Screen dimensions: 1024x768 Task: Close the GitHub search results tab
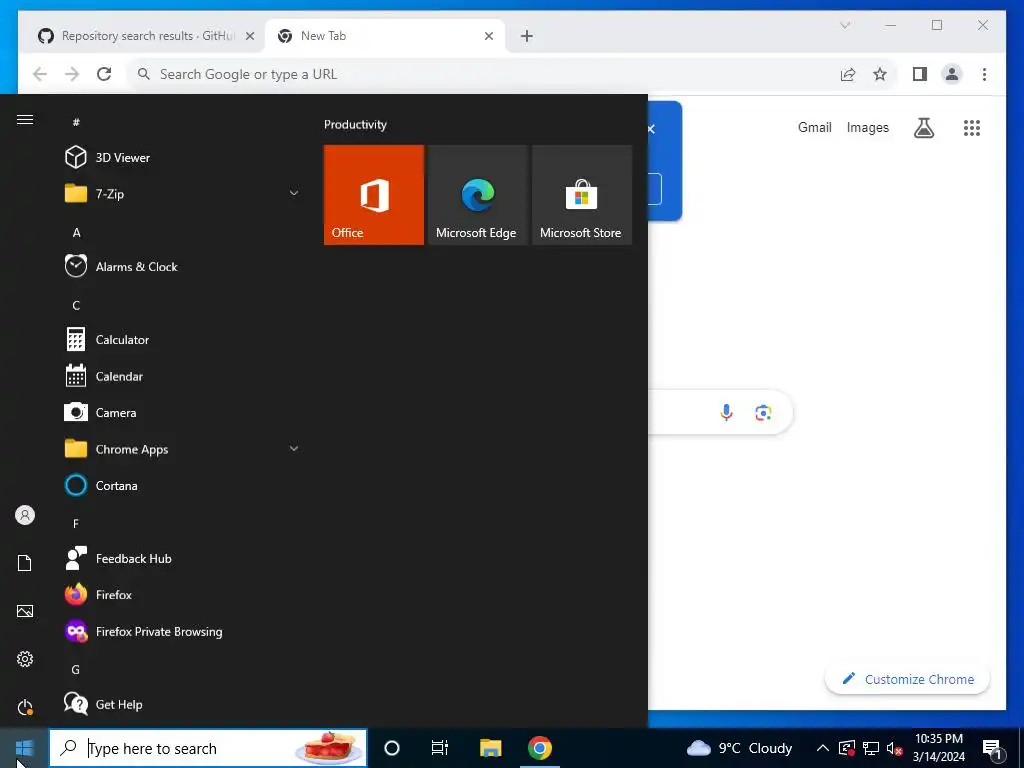coord(249,36)
